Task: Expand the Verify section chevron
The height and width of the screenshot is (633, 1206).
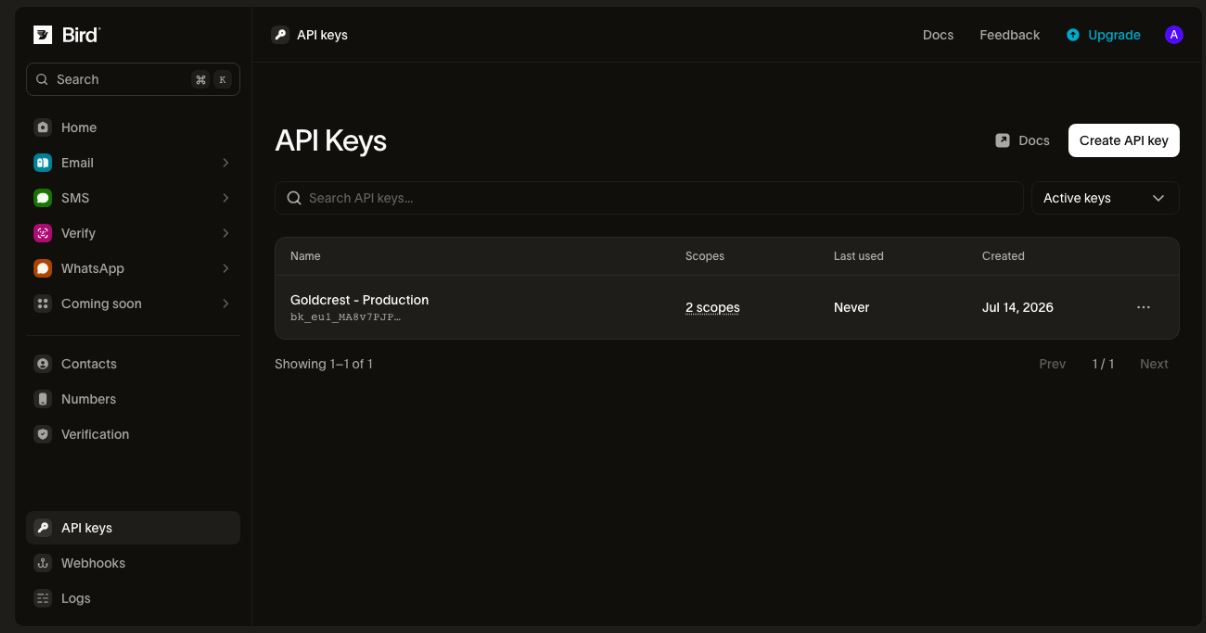Action: [x=226, y=233]
